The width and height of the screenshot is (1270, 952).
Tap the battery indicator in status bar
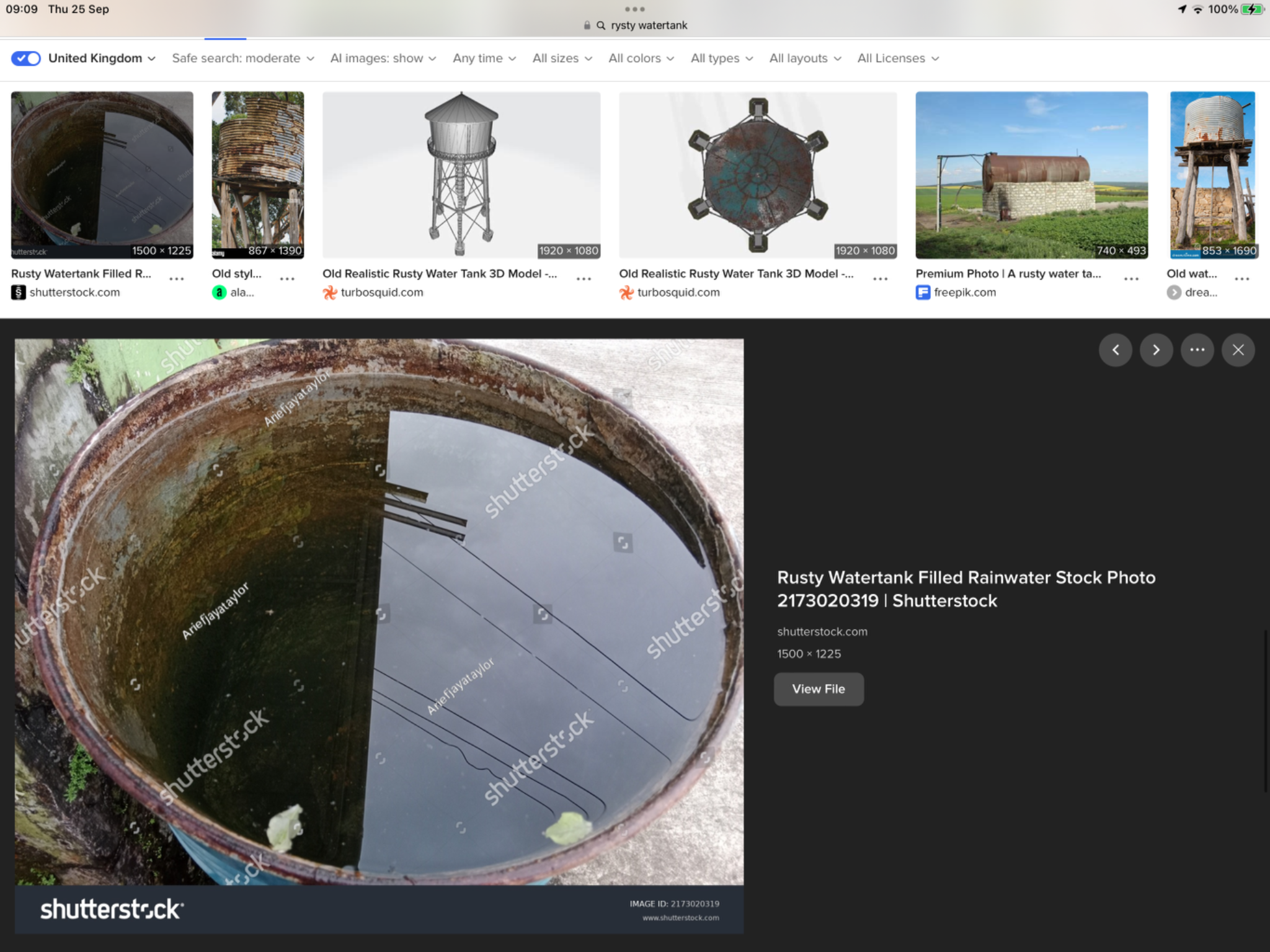coord(1251,9)
